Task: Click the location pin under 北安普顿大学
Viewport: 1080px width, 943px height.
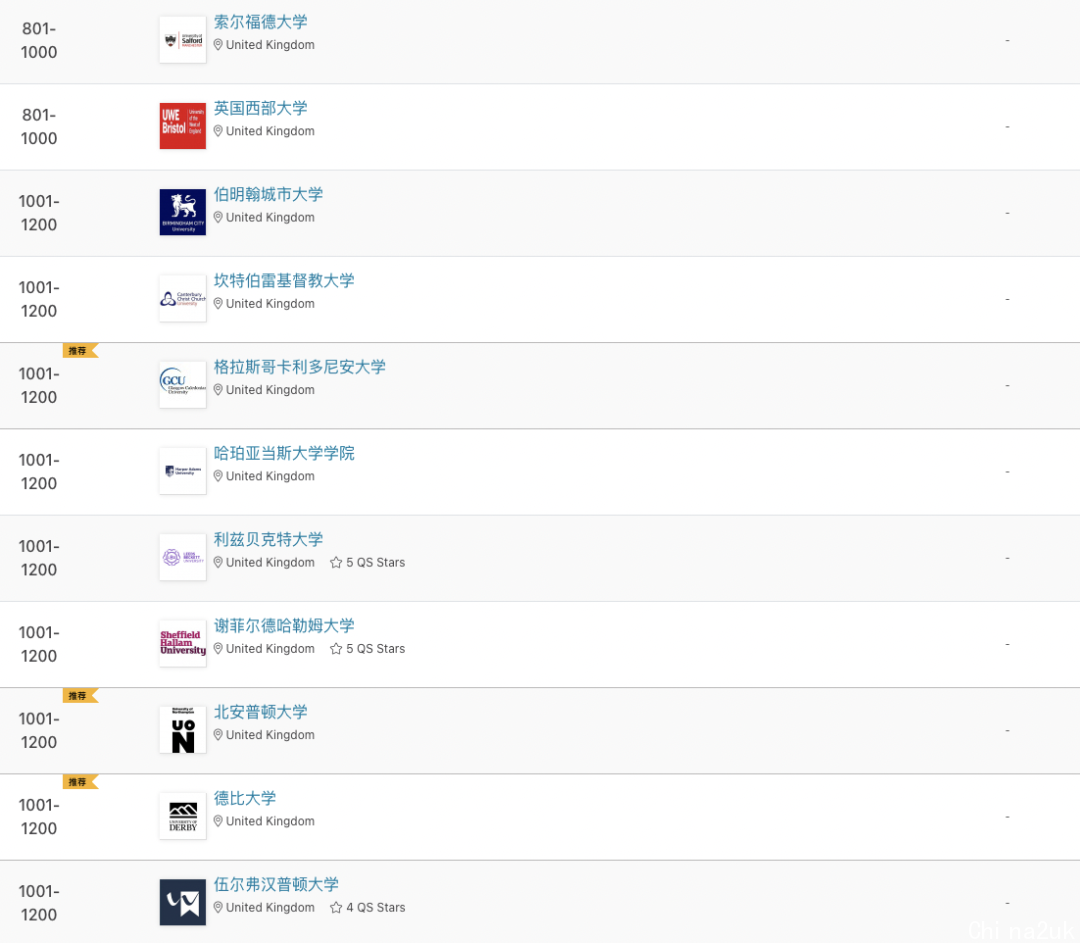Action: tap(218, 735)
